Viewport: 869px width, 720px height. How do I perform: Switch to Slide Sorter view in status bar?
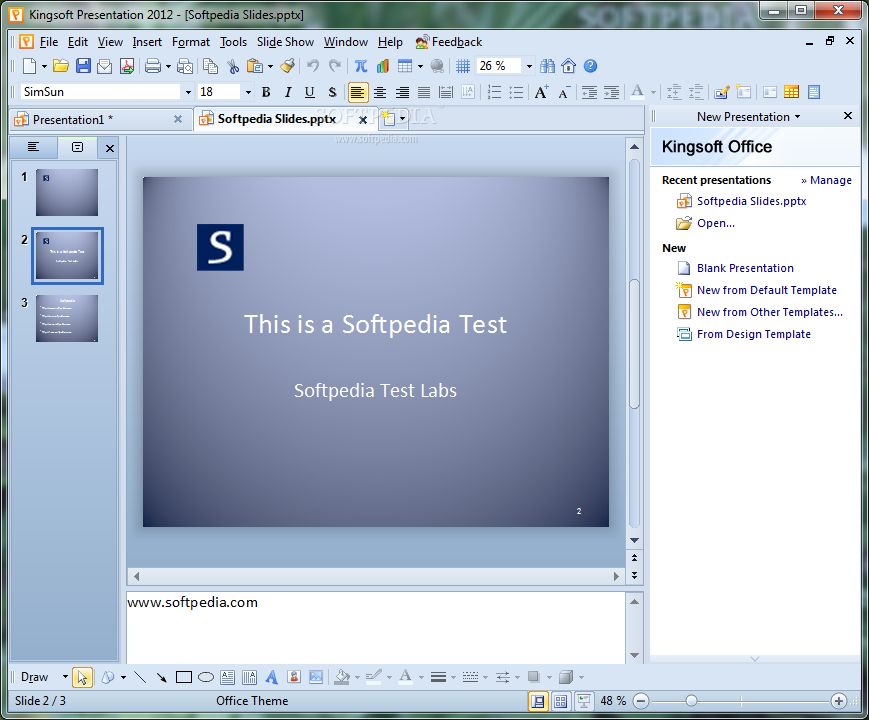pos(560,701)
